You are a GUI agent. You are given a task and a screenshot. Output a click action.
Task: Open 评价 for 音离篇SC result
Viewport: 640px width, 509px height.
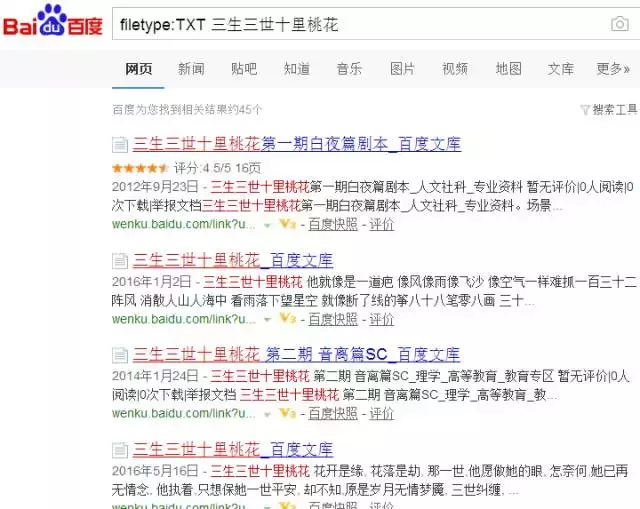pyautogui.click(x=382, y=413)
